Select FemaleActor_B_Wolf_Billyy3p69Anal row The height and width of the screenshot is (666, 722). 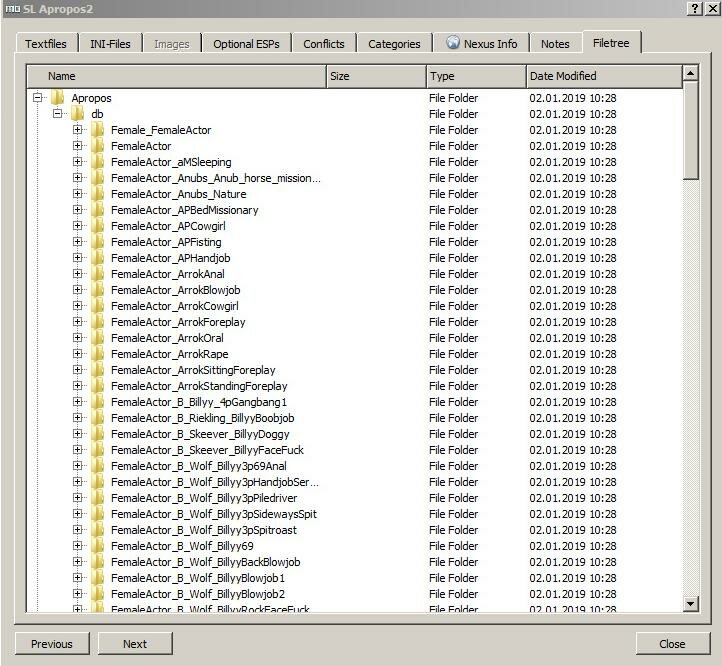click(355, 466)
